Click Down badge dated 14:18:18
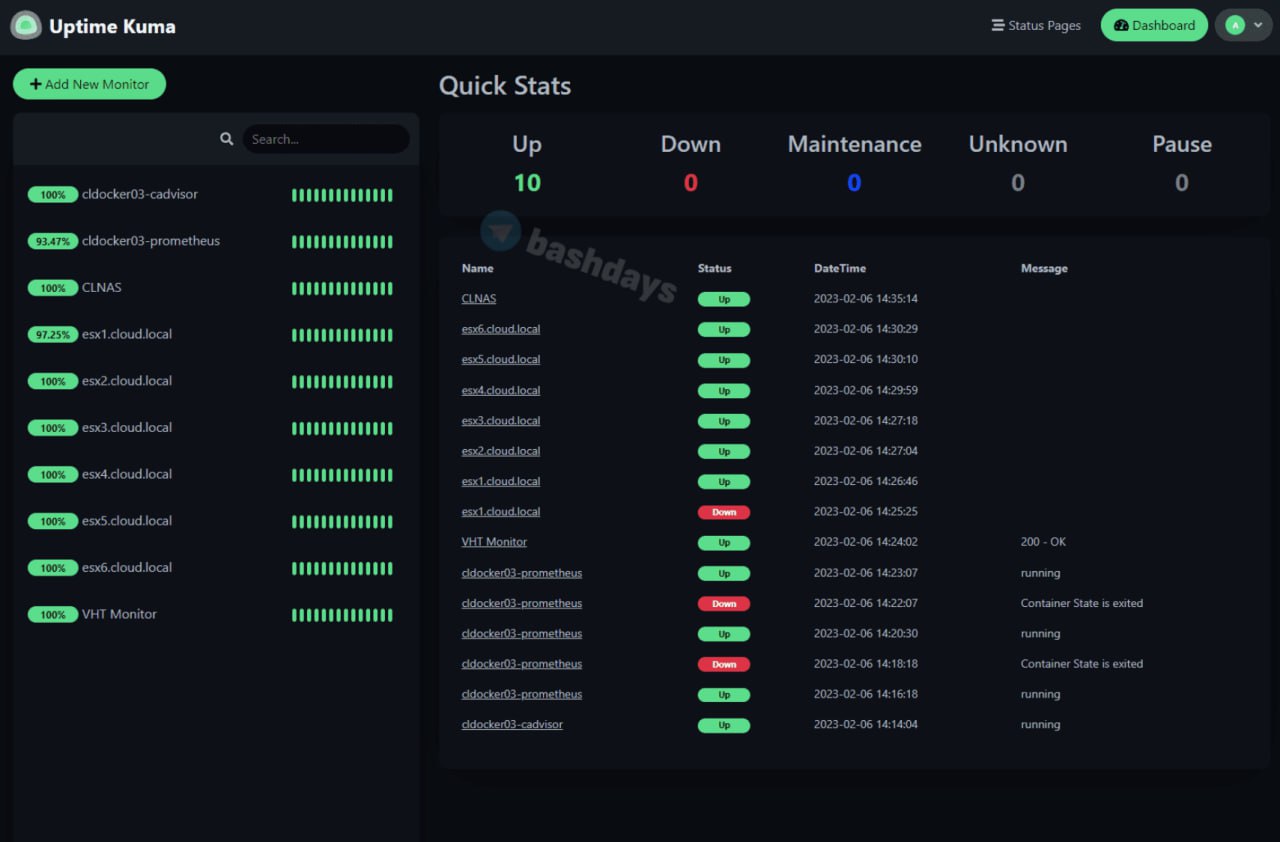Image resolution: width=1280 pixels, height=842 pixels. pyautogui.click(x=724, y=664)
